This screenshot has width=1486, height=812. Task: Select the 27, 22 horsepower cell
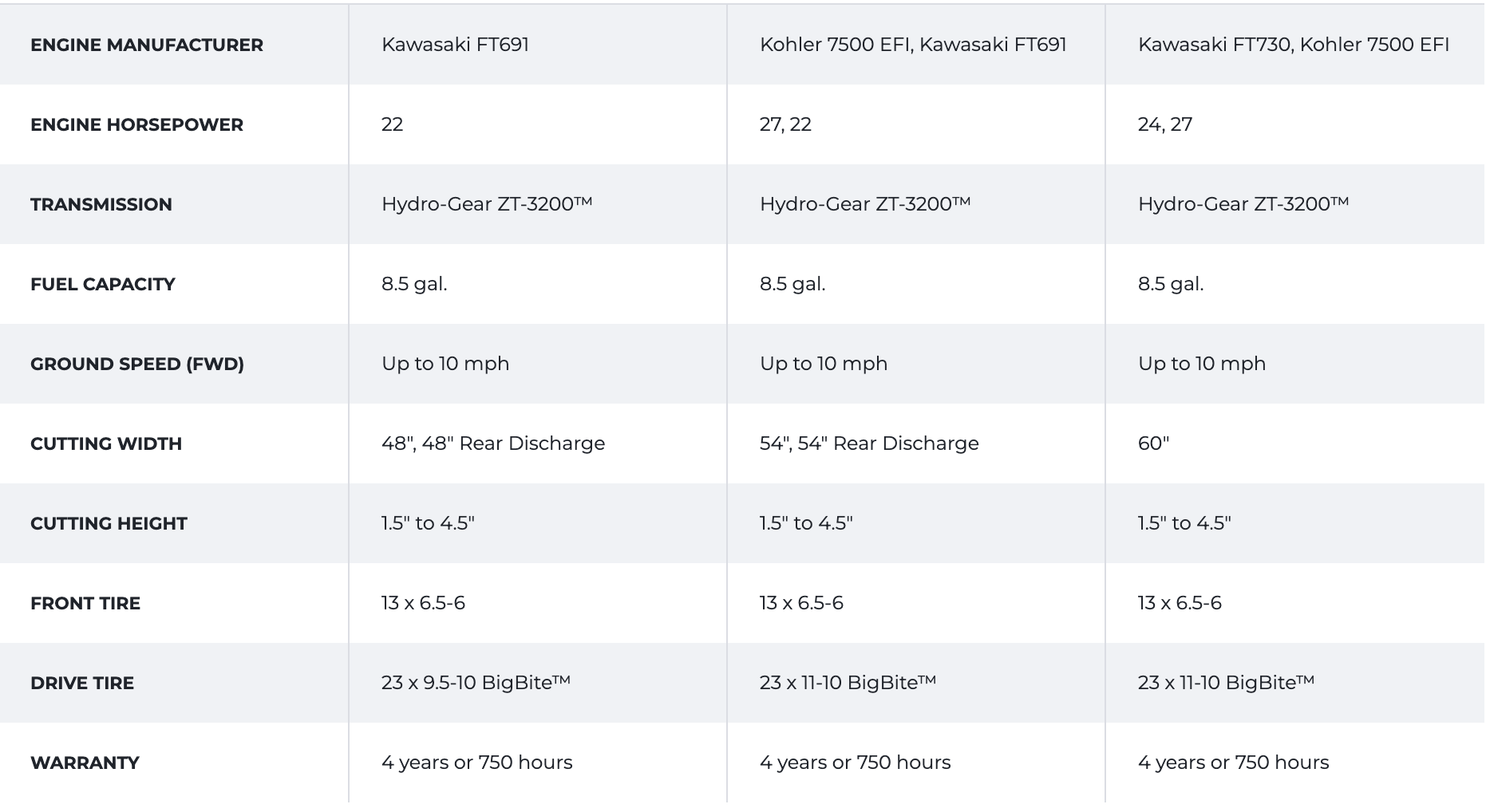pos(785,124)
